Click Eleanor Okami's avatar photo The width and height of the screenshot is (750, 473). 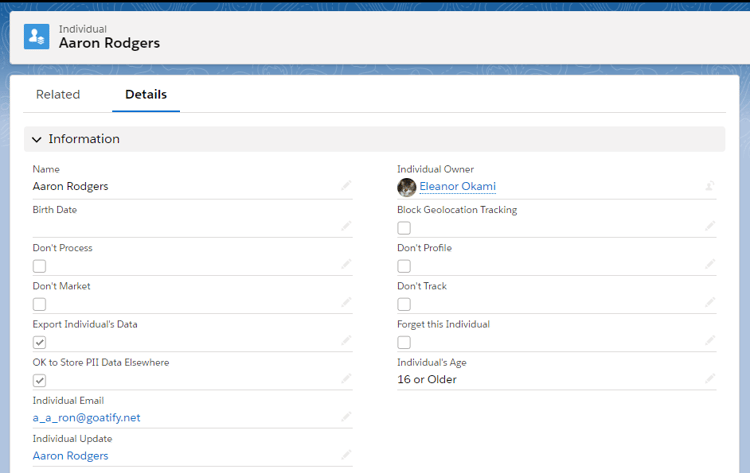pyautogui.click(x=407, y=187)
